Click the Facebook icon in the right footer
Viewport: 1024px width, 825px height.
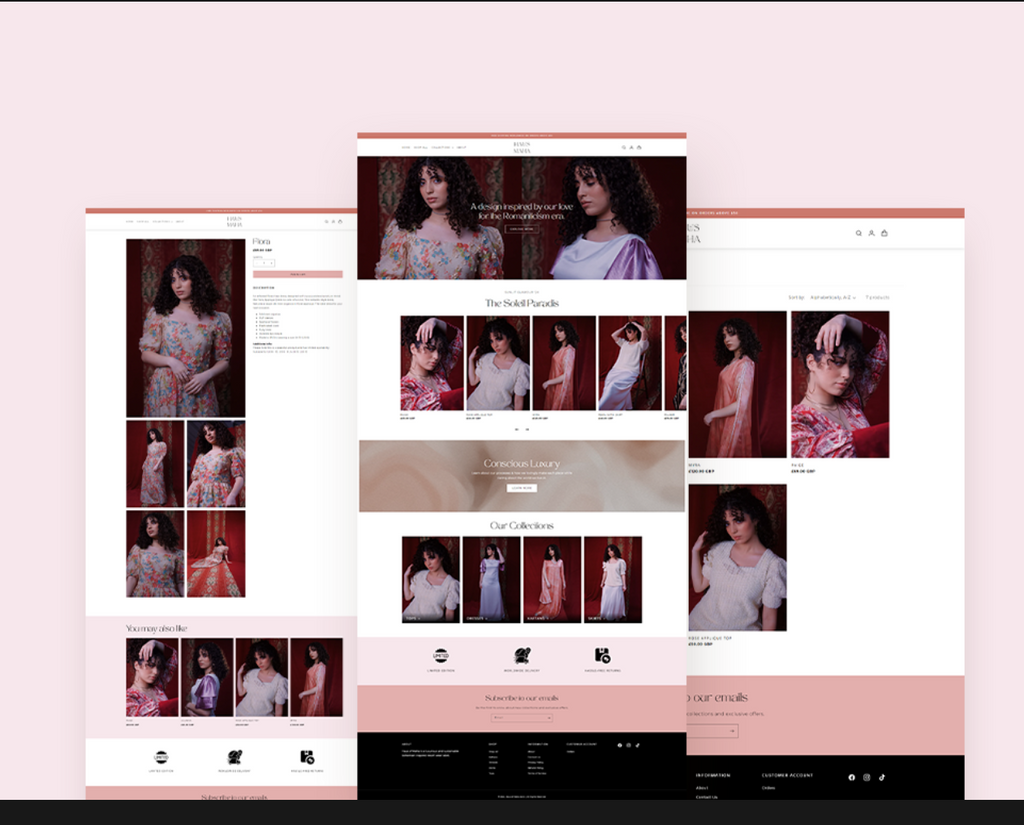[852, 777]
